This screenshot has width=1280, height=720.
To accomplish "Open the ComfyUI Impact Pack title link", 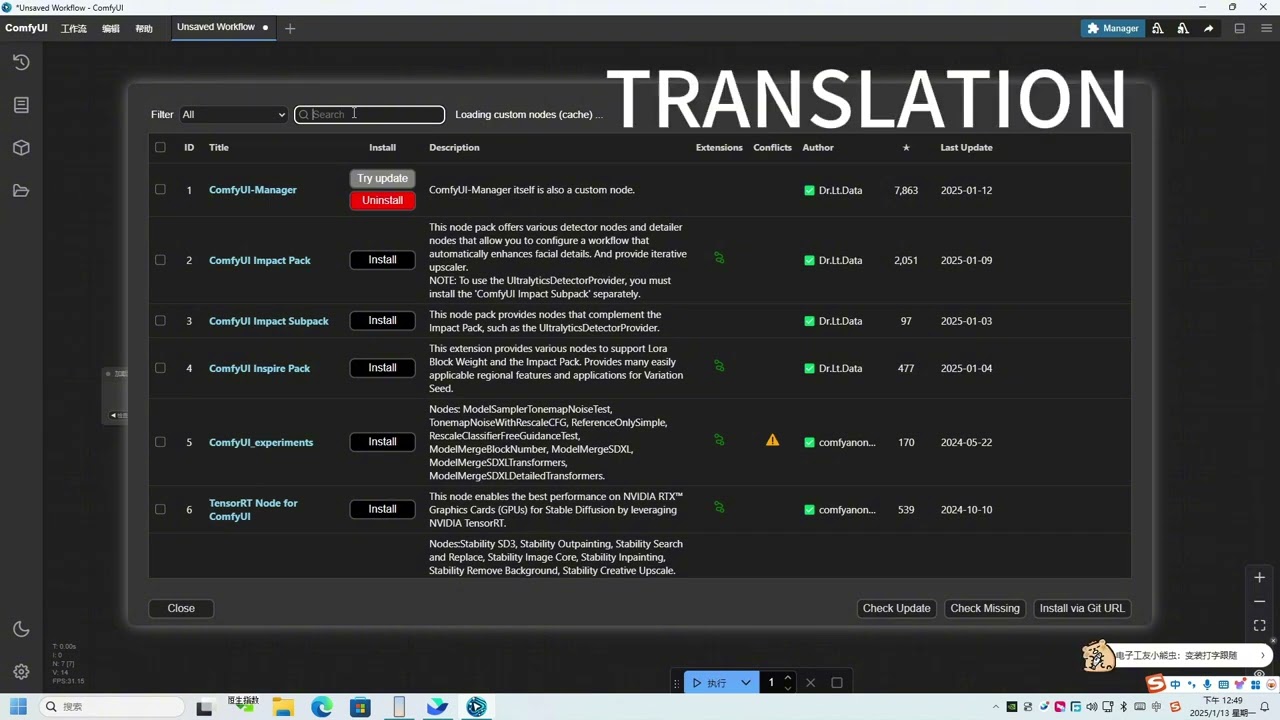I will tap(260, 260).
